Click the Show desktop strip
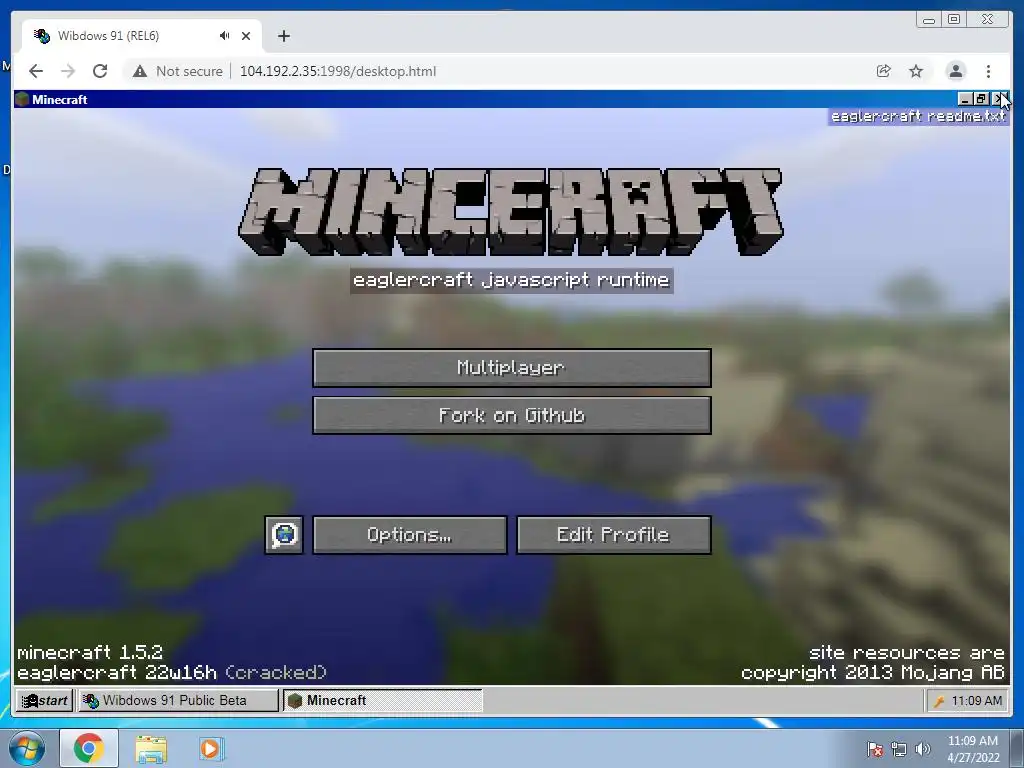Image resolution: width=1024 pixels, height=768 pixels. 1017,748
